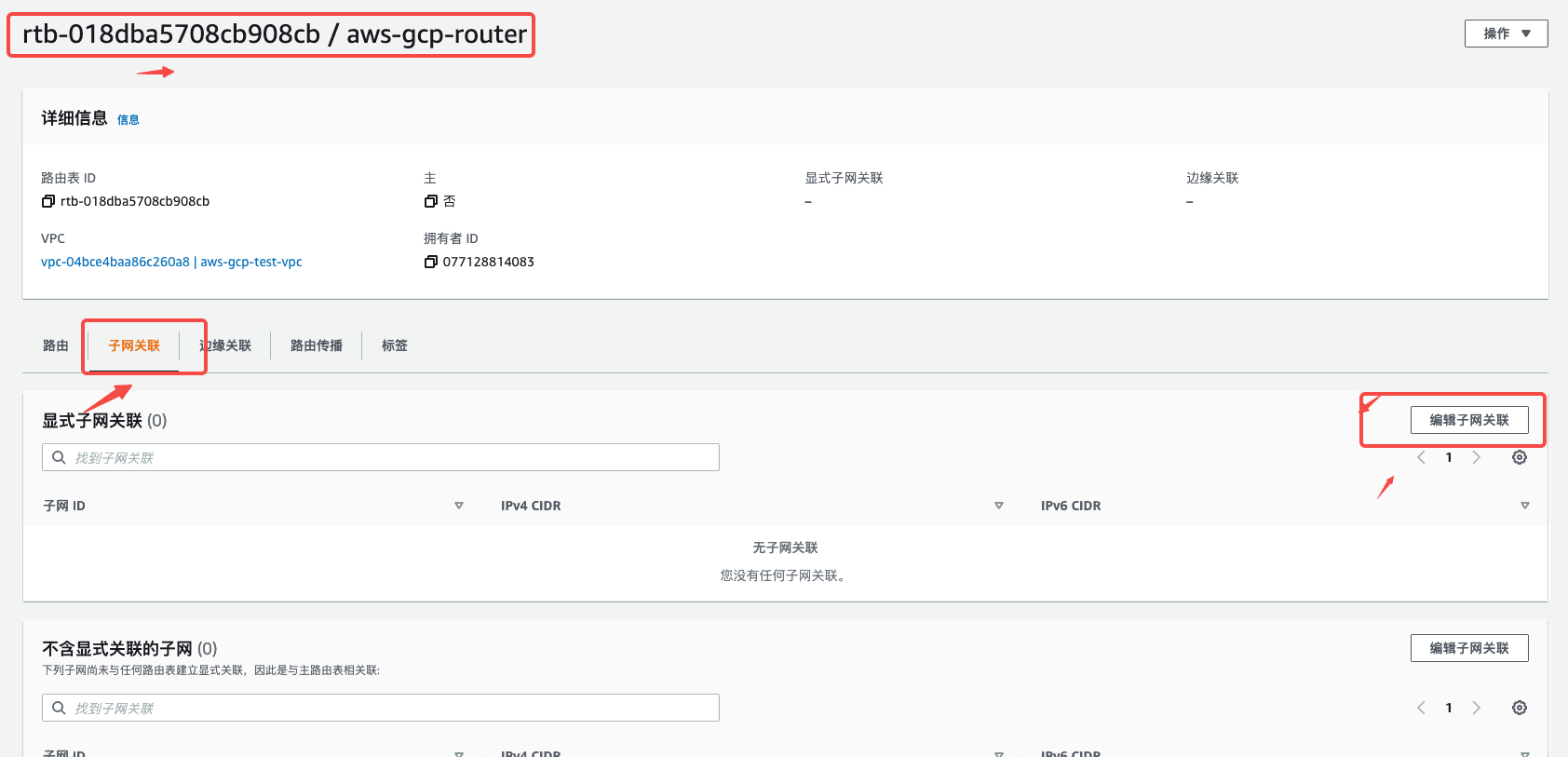Open the VPC link vpc-04bce4baa86c260a8

click(x=171, y=262)
